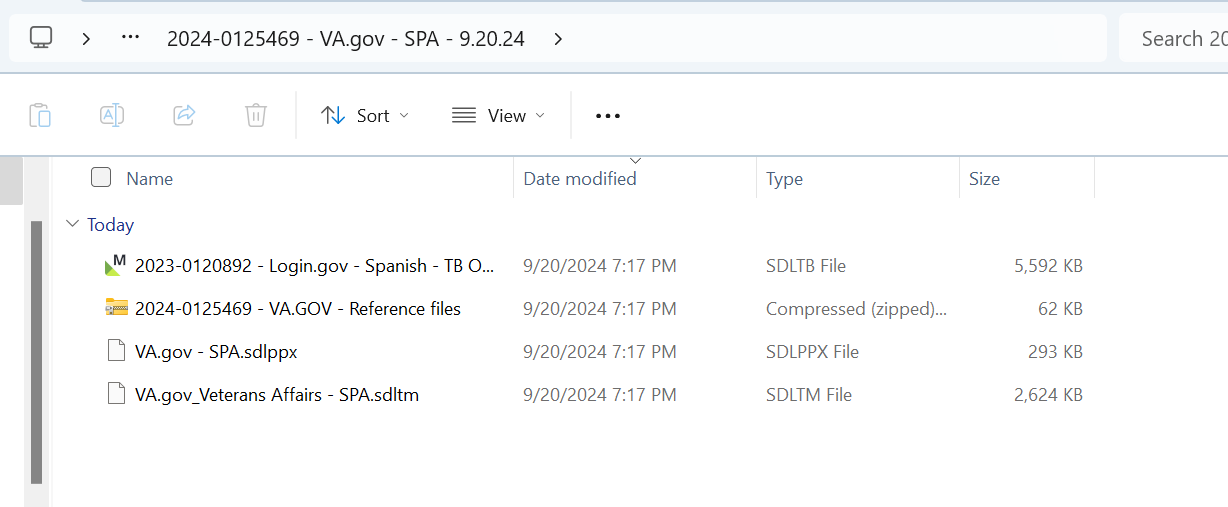The height and width of the screenshot is (507, 1228).
Task: Click the 62 KB size cell
Action: point(1060,309)
